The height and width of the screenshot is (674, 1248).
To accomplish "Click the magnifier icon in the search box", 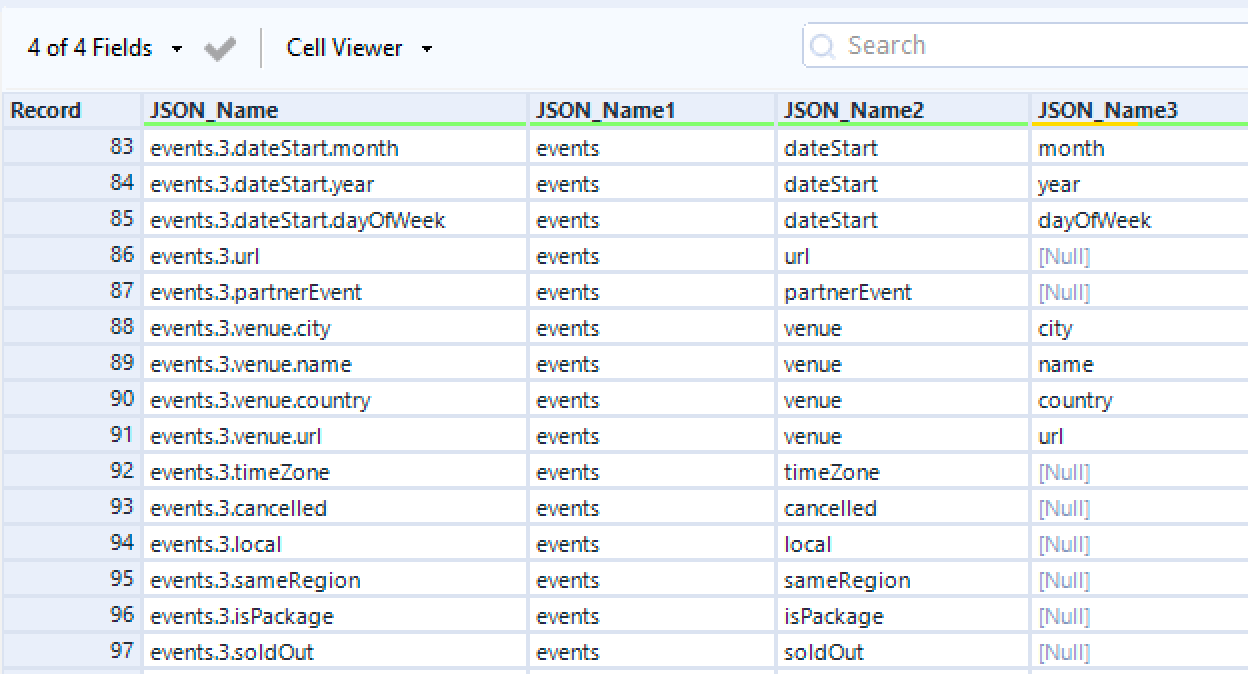I will click(822, 45).
